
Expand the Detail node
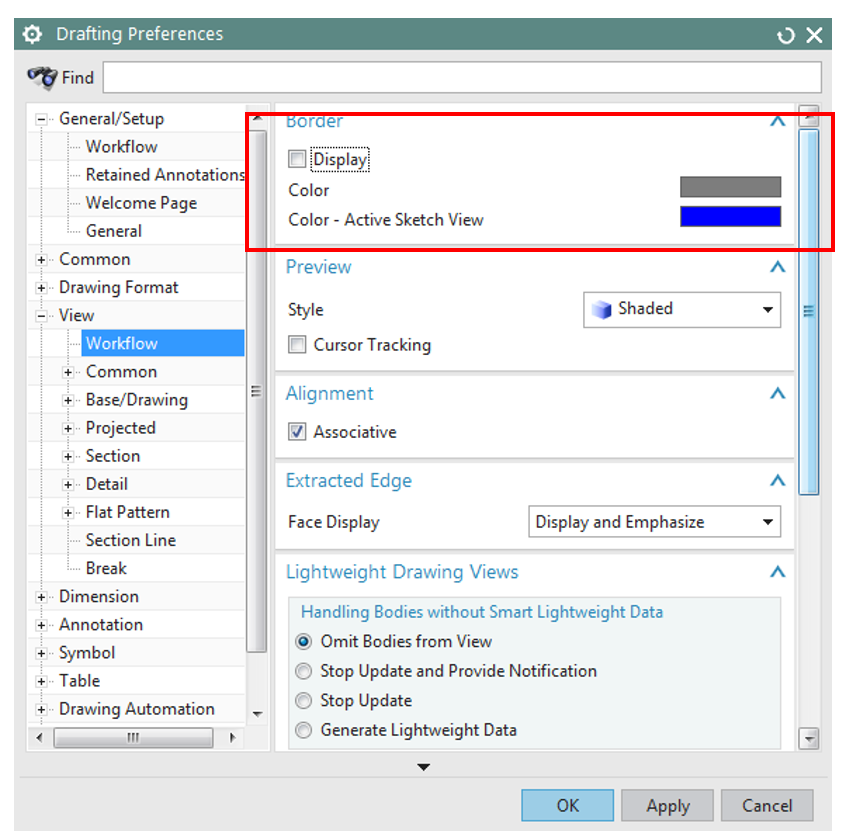coord(68,484)
